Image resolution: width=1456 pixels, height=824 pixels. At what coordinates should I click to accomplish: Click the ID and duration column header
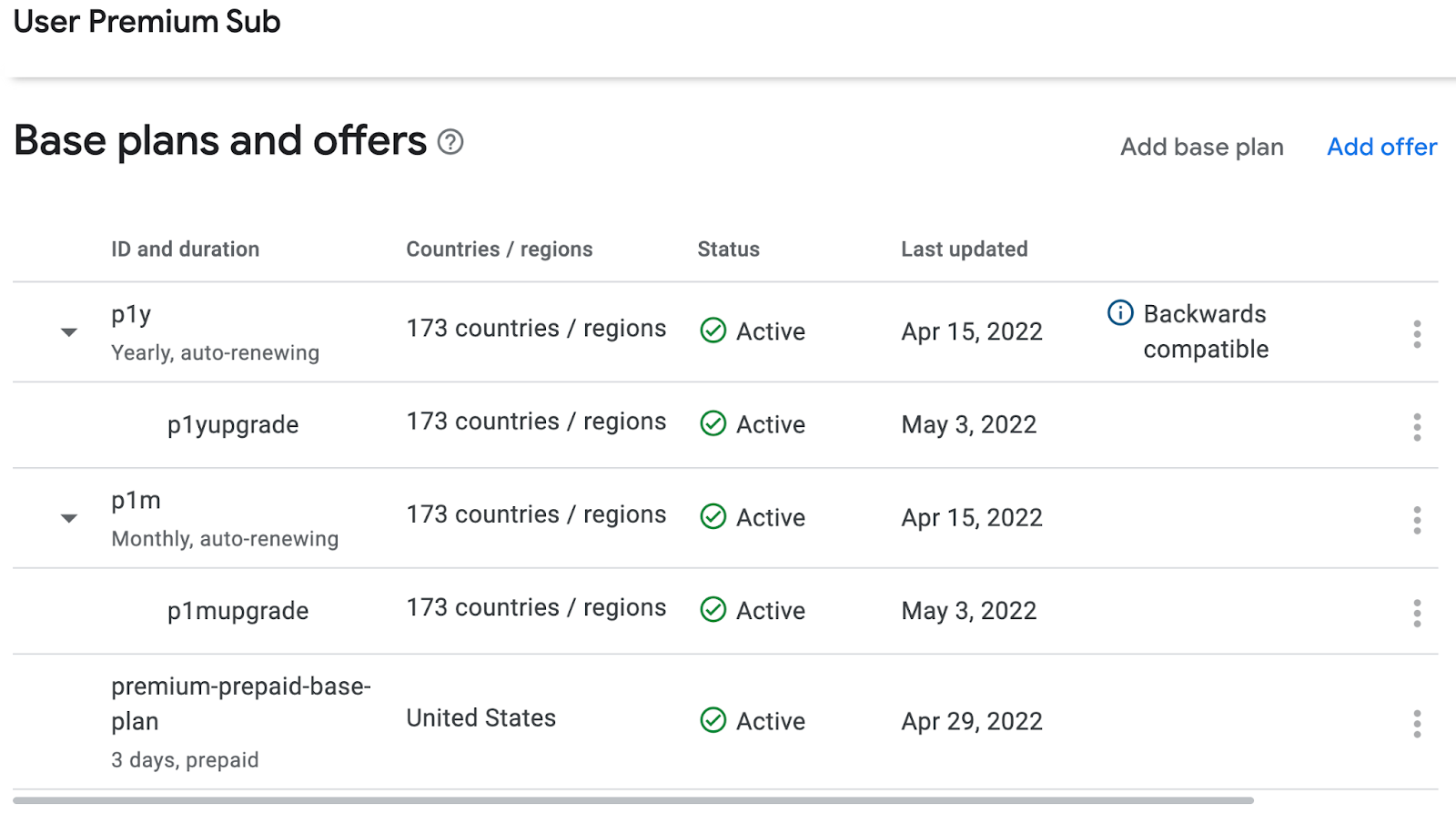[x=185, y=249]
